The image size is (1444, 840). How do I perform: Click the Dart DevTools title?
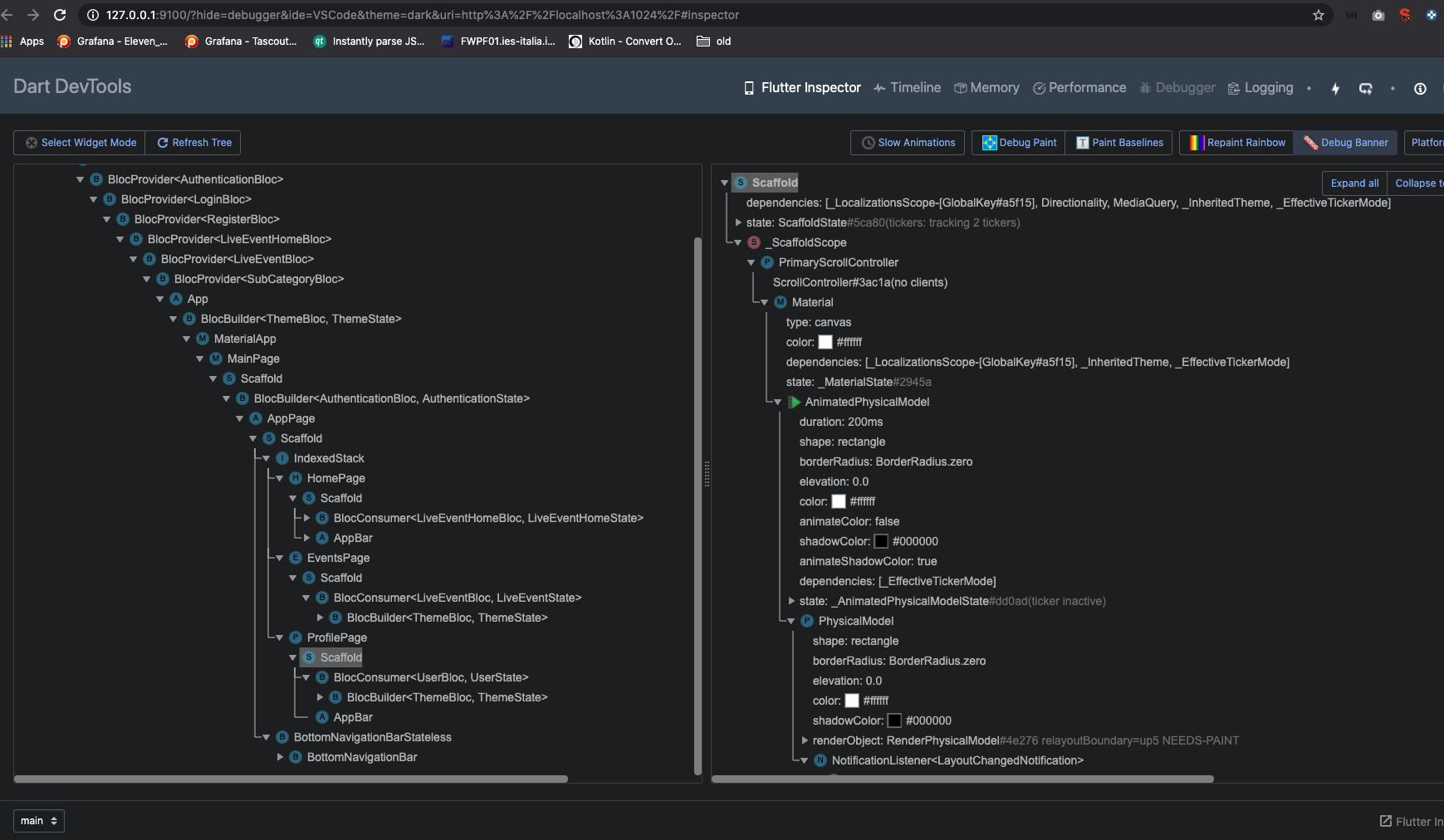pos(72,86)
